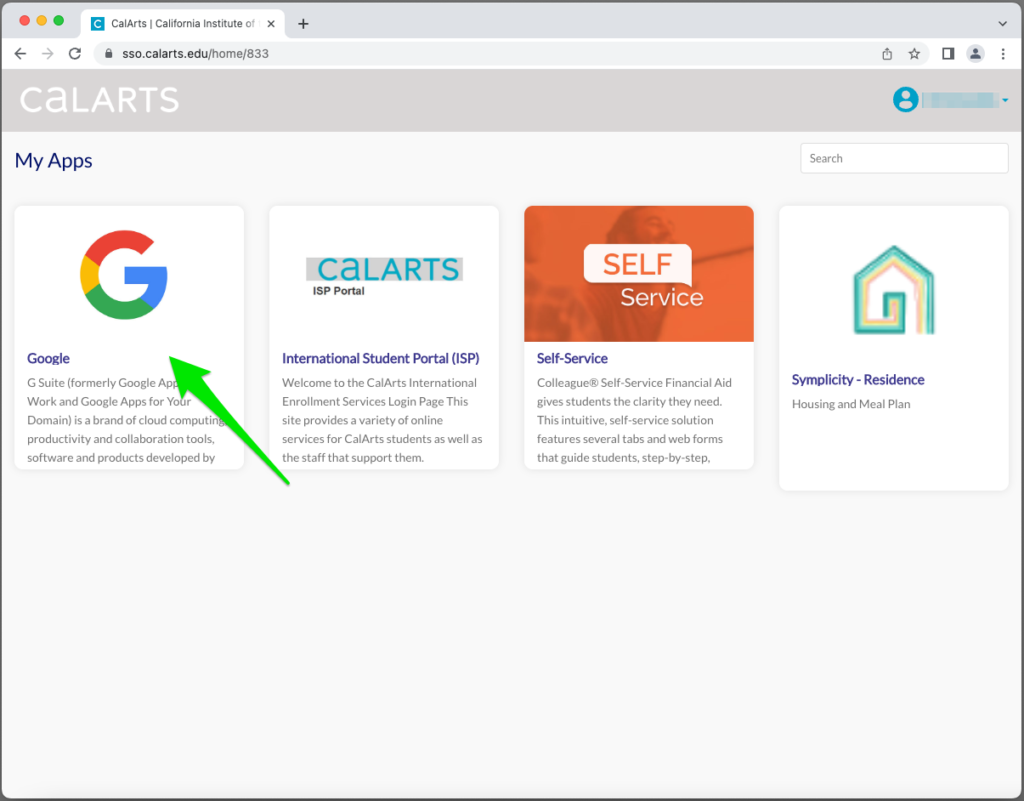Click the address bar URL
This screenshot has width=1024, height=801.
click(x=195, y=54)
